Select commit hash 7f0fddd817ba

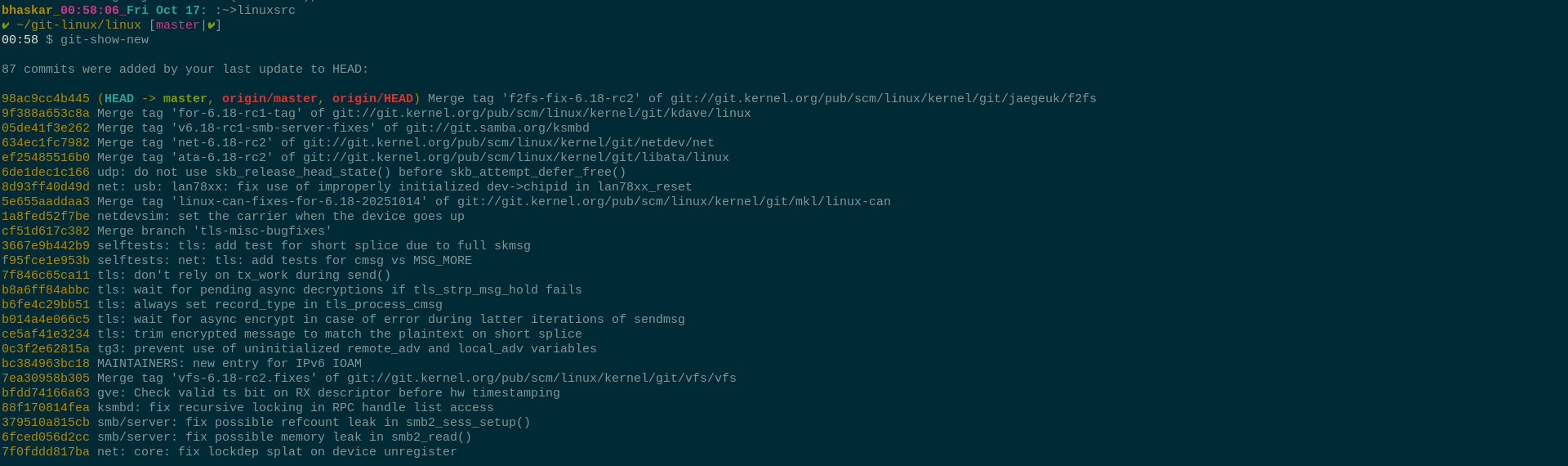pyautogui.click(x=46, y=452)
